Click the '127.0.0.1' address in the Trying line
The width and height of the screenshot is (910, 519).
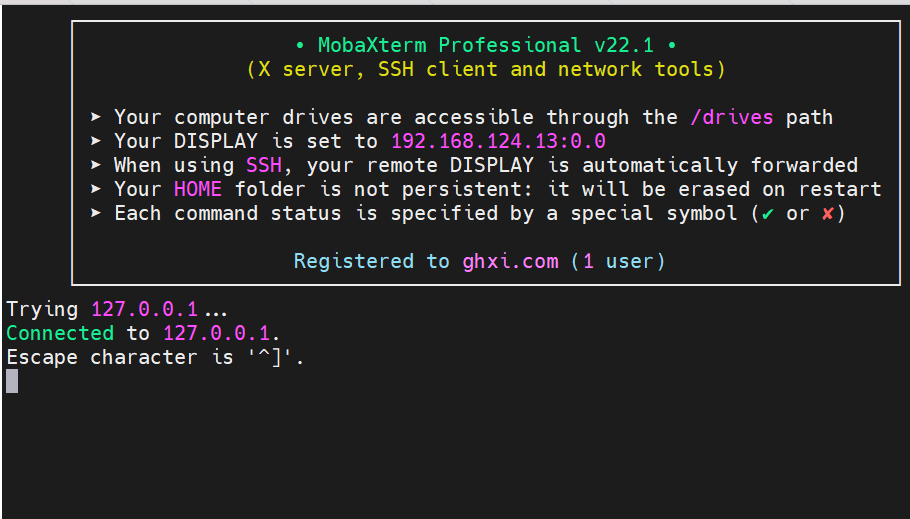[x=145, y=309]
